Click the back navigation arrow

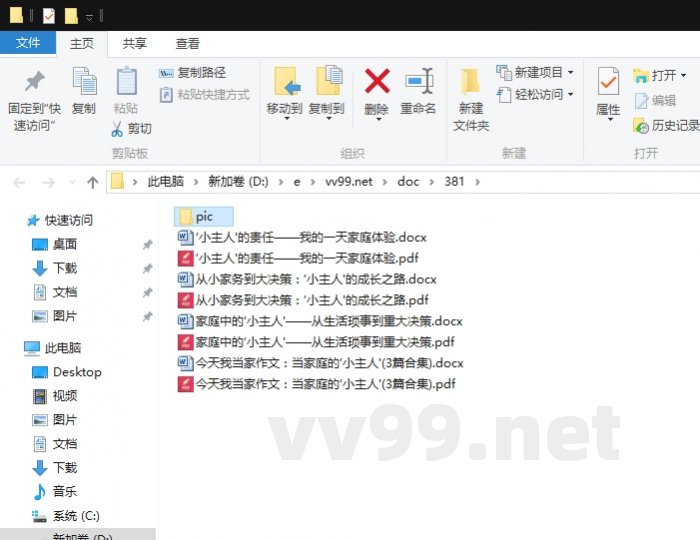pyautogui.click(x=19, y=183)
